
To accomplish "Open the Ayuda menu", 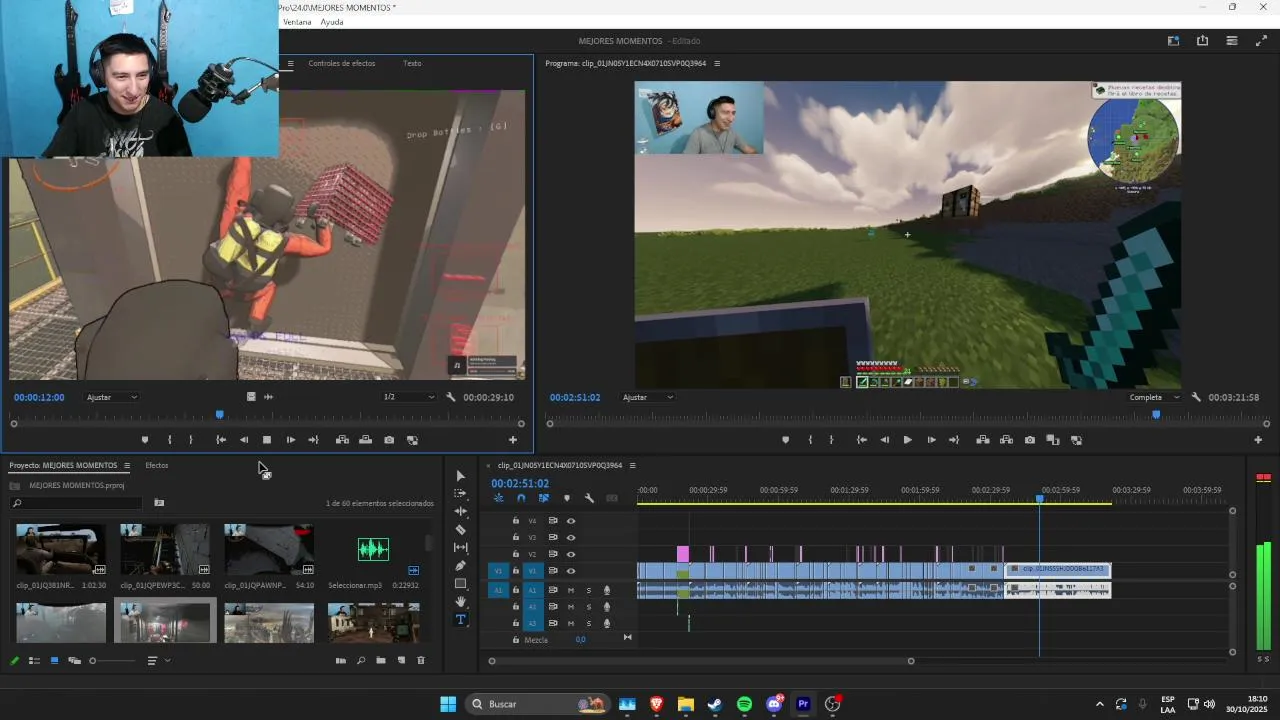I will (332, 22).
